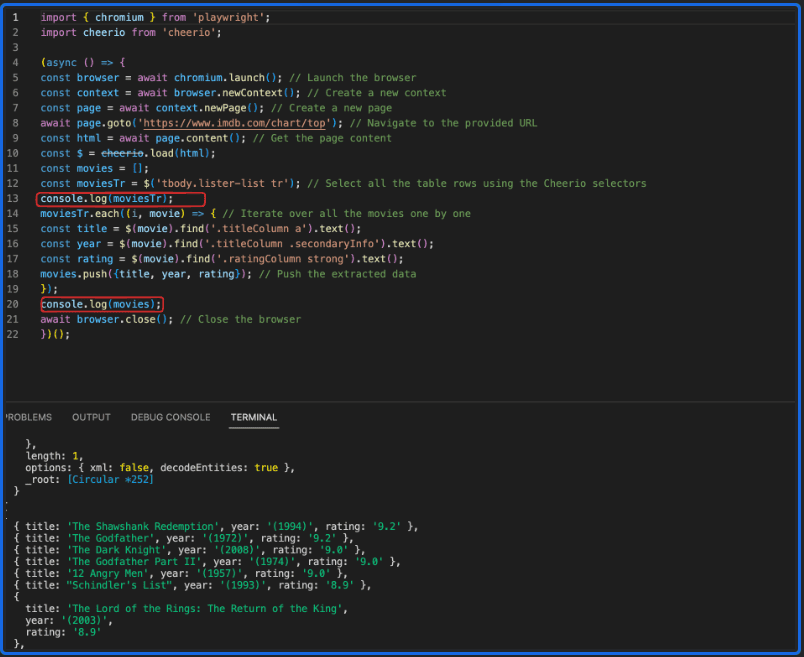
Task: Click the cheerio import statement on line 2
Action: pos(130,32)
